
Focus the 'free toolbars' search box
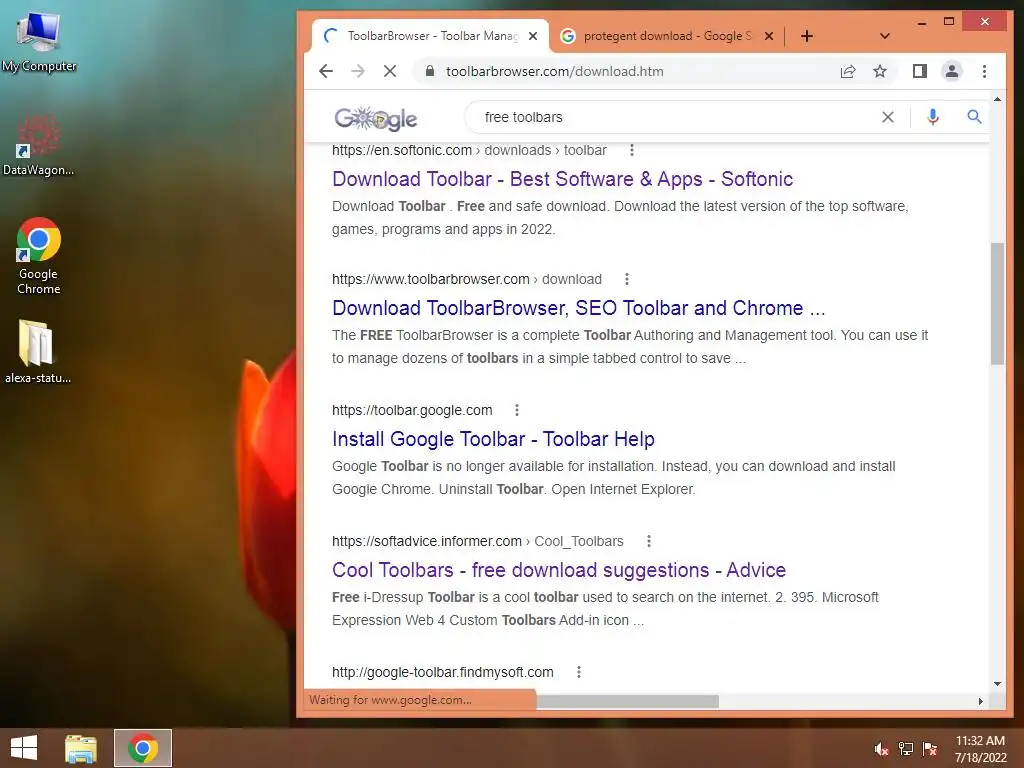pyautogui.click(x=673, y=118)
